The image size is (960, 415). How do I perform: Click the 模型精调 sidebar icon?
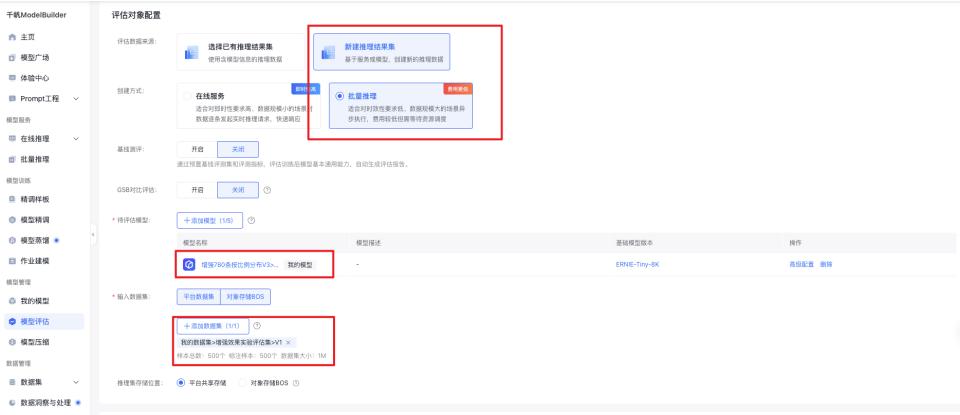12,219
